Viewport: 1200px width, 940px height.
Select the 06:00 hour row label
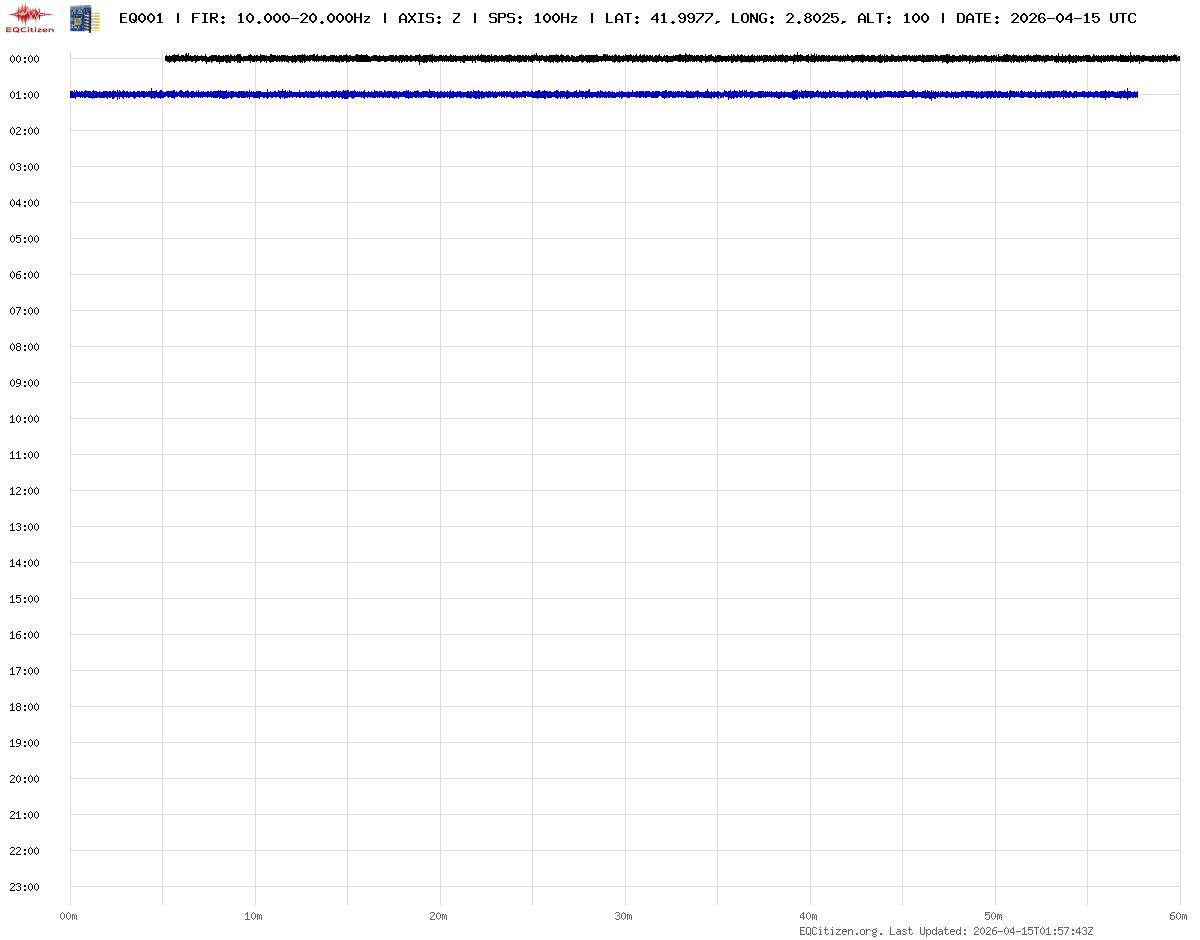tap(24, 275)
